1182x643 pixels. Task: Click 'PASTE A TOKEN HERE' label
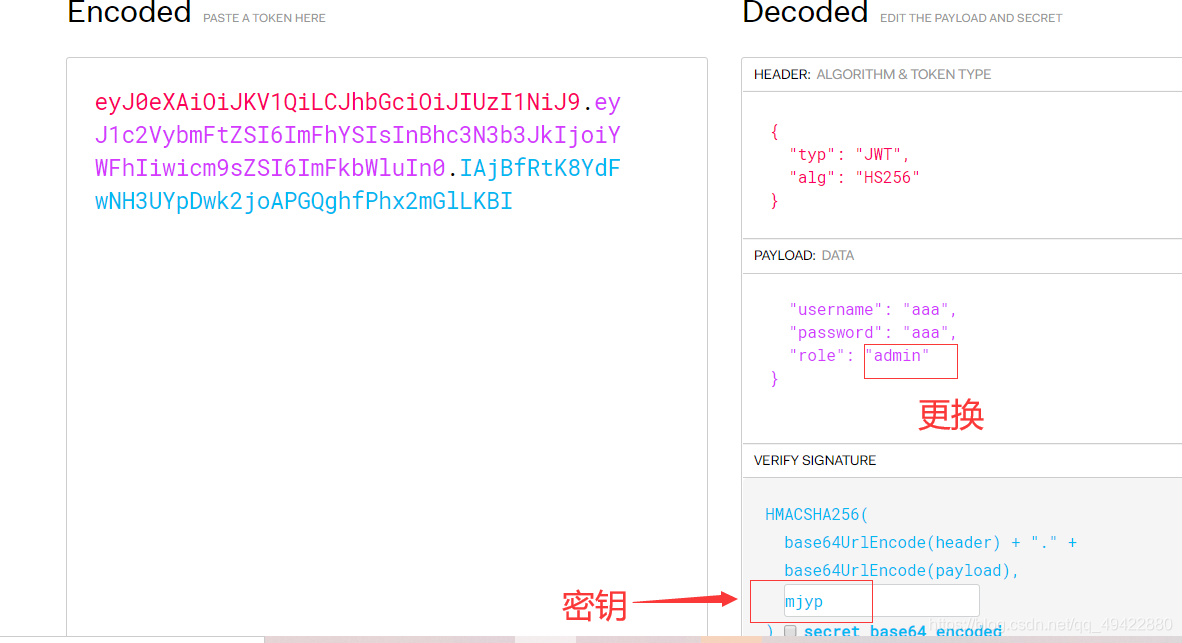click(x=263, y=17)
